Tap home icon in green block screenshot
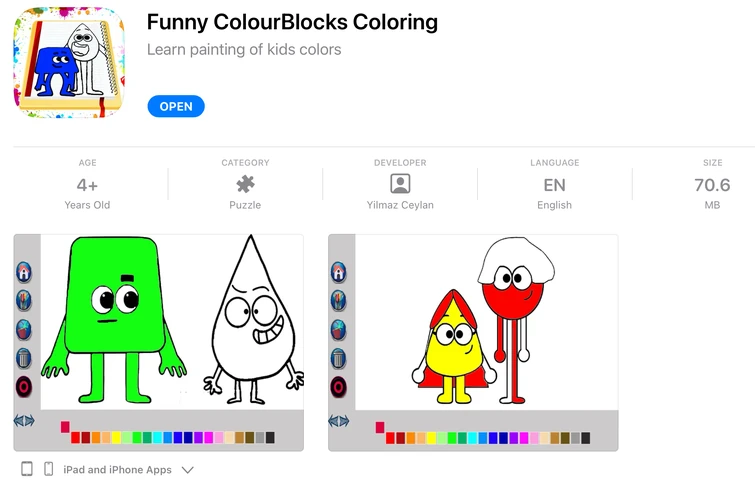 pyautogui.click(x=24, y=272)
